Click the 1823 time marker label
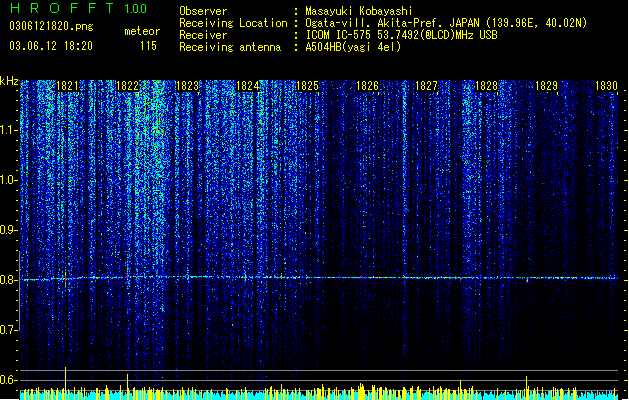Screen dimensions: 629x400 pyautogui.click(x=187, y=86)
